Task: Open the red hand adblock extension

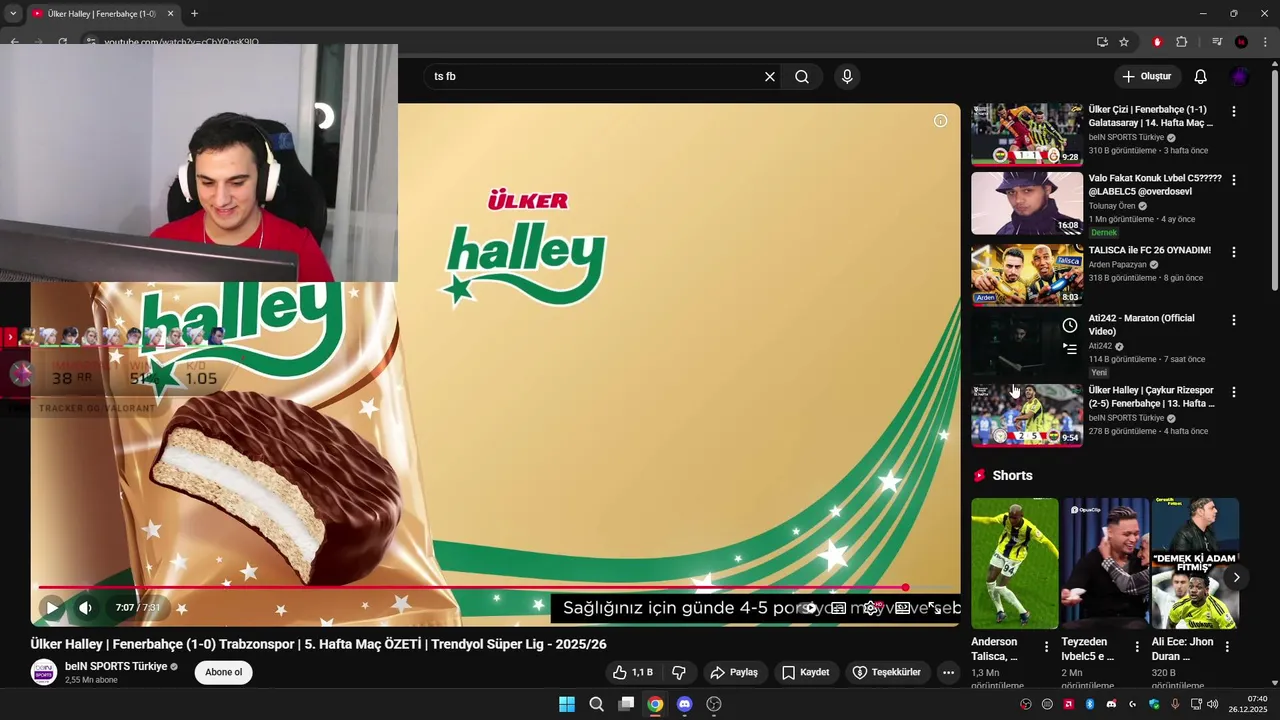Action: coord(1157,42)
